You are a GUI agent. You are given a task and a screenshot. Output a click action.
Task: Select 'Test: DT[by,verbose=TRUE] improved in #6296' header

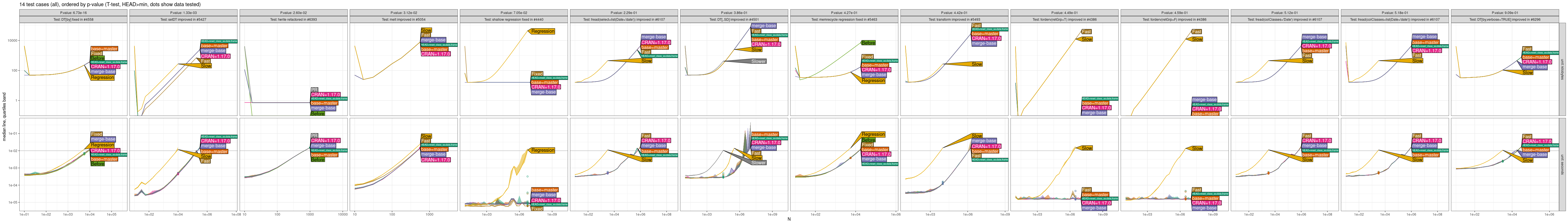1505,20
